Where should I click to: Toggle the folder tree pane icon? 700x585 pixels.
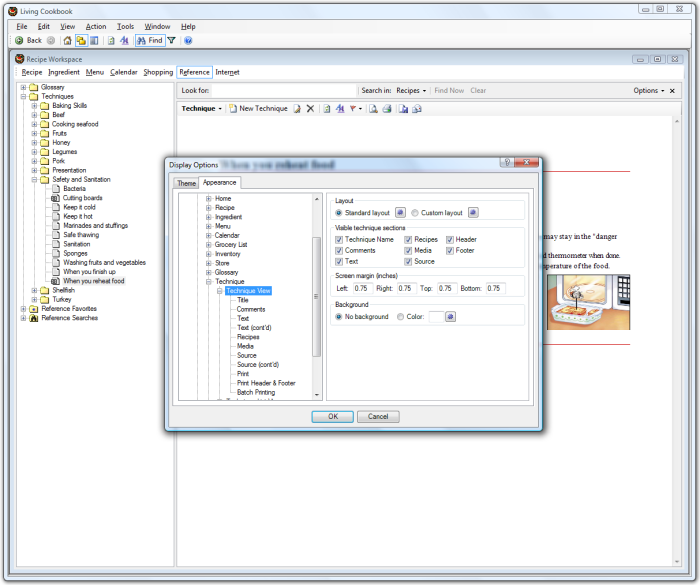click(81, 41)
